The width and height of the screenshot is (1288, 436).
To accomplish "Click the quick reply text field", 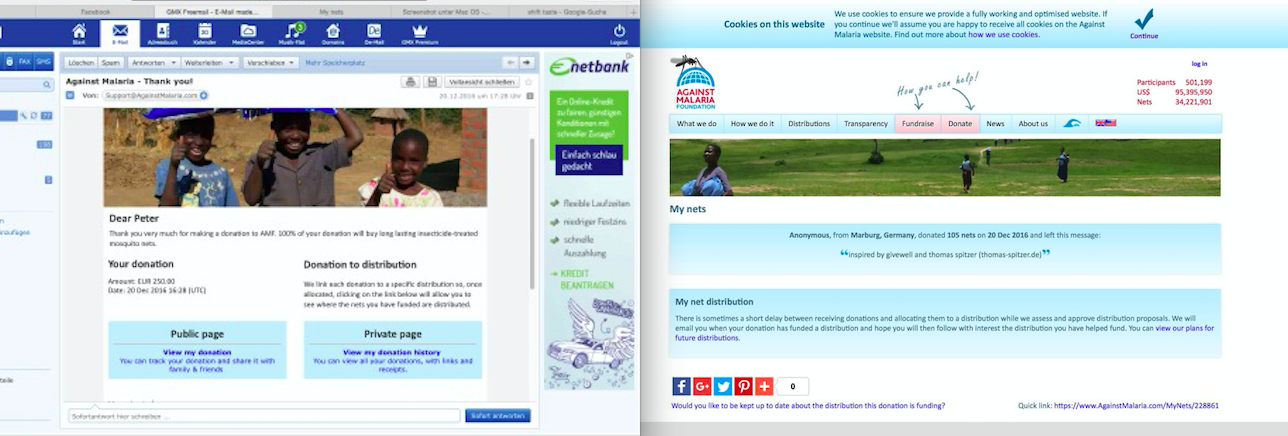I will coord(264,415).
